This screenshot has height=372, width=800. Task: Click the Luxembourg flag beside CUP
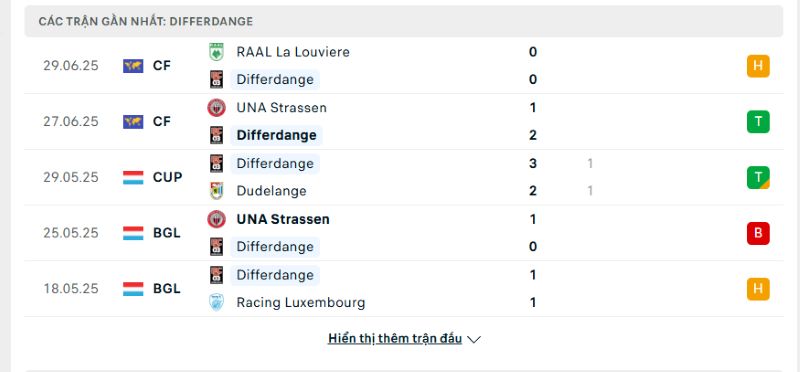click(133, 177)
